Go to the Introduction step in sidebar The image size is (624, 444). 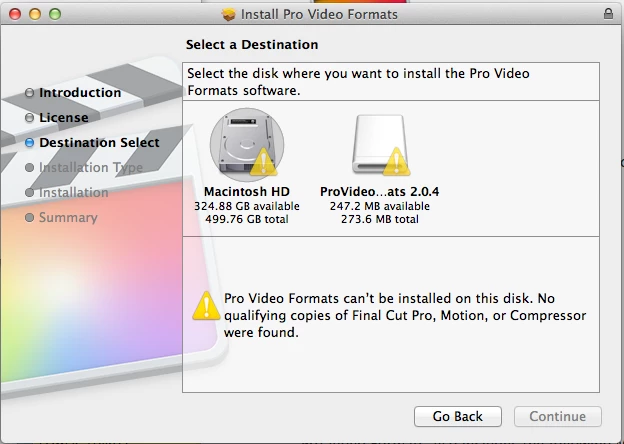[x=80, y=93]
